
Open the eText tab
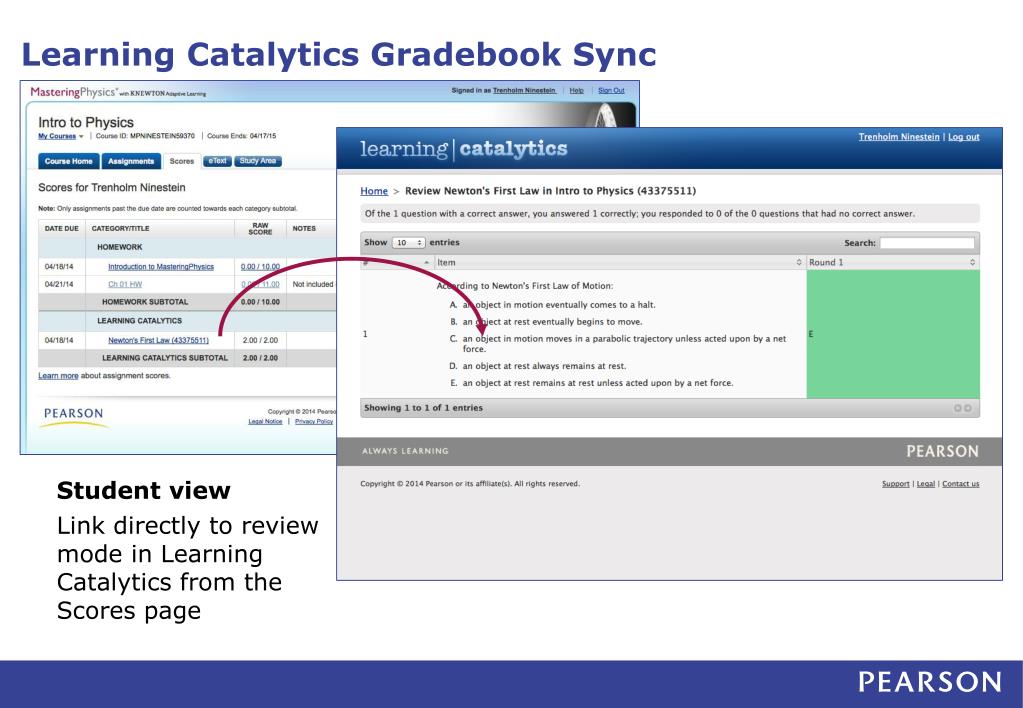[x=217, y=161]
